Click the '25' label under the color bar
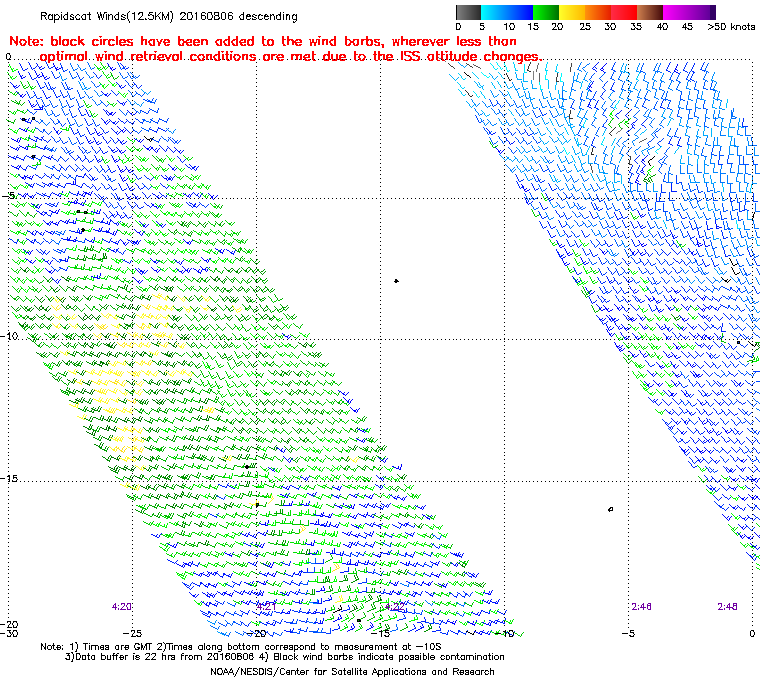Image resolution: width=760 pixels, height=688 pixels. [x=585, y=27]
